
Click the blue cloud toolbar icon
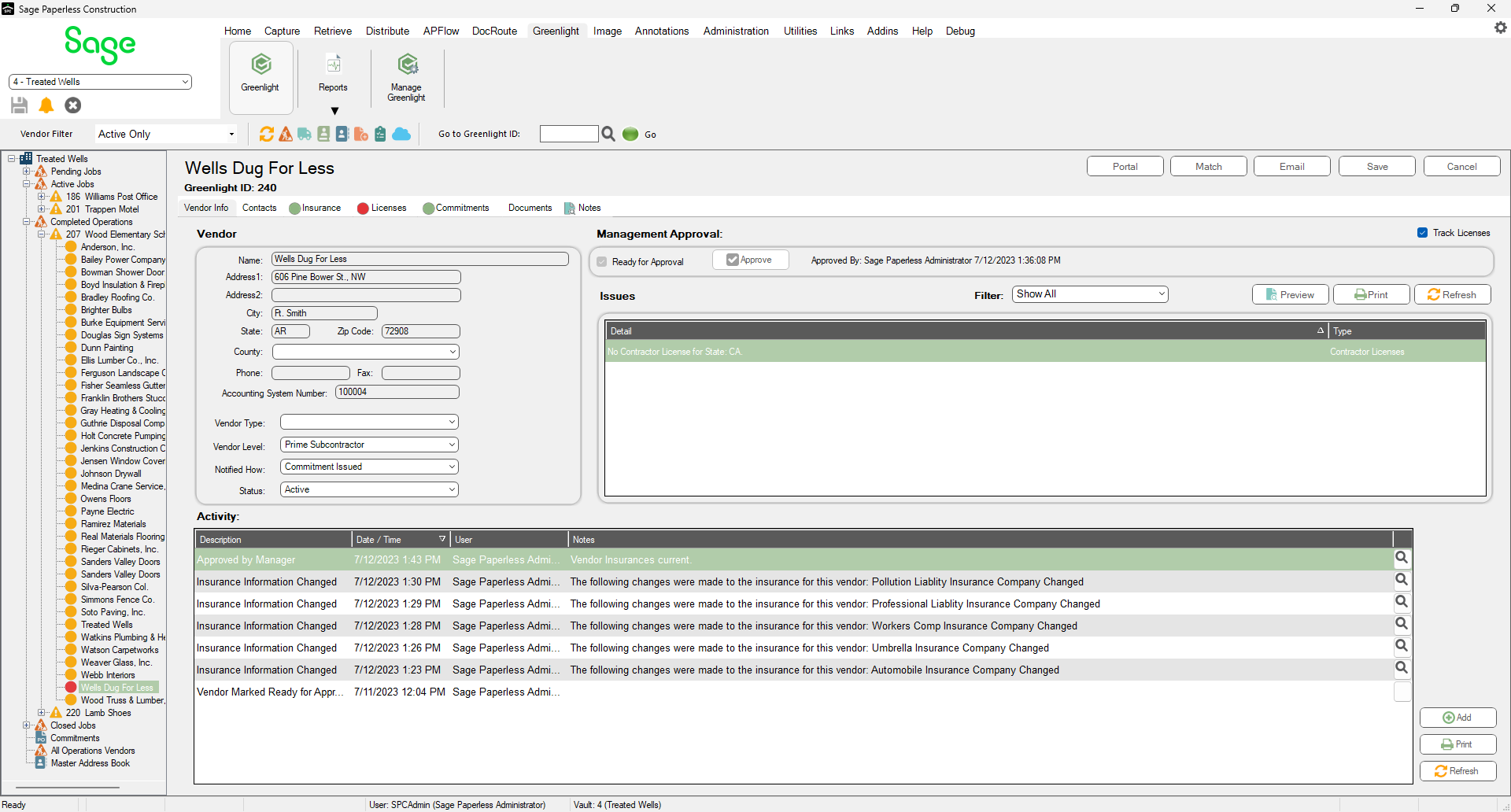[x=401, y=135]
